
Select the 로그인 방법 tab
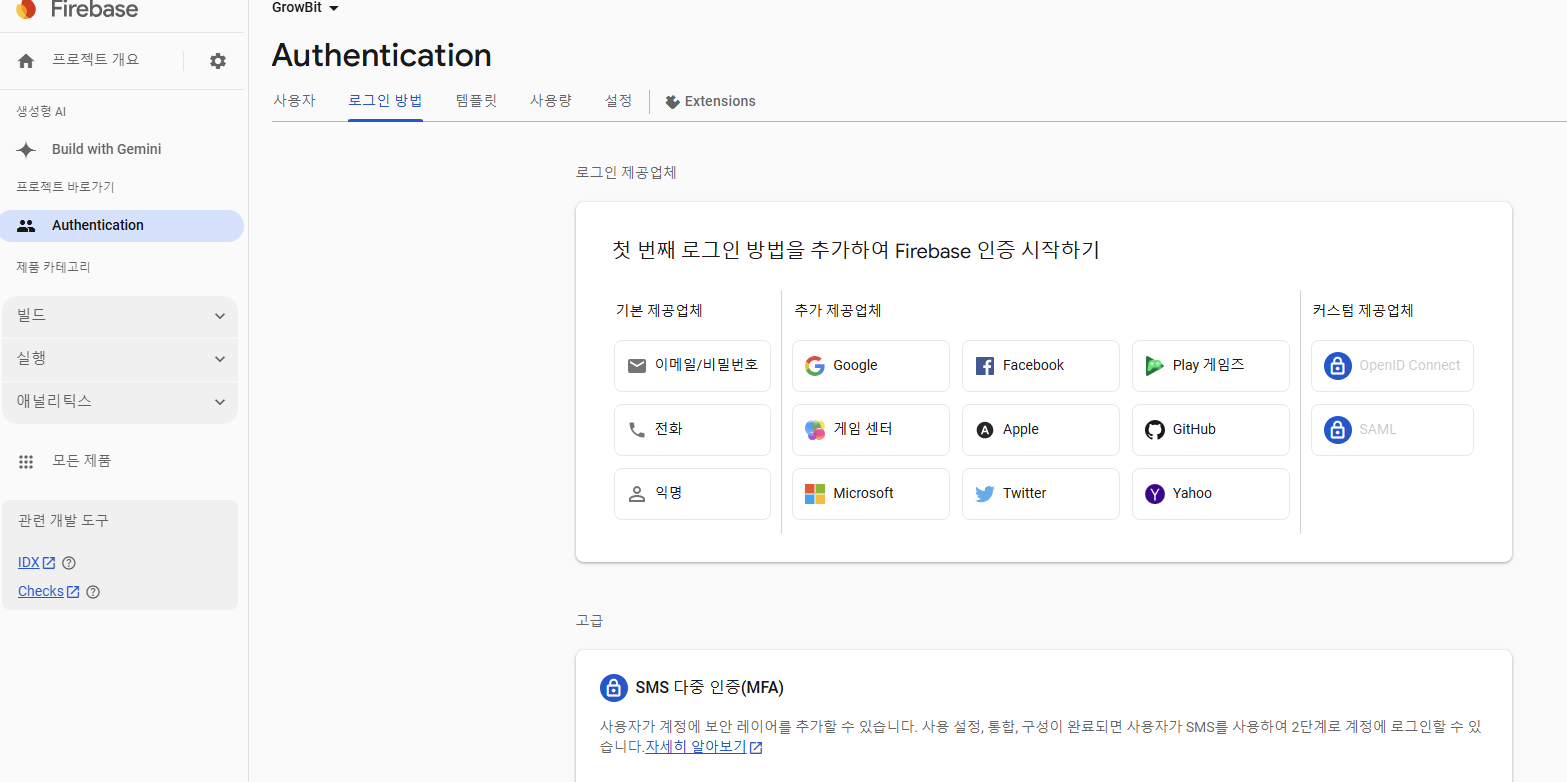coord(385,102)
